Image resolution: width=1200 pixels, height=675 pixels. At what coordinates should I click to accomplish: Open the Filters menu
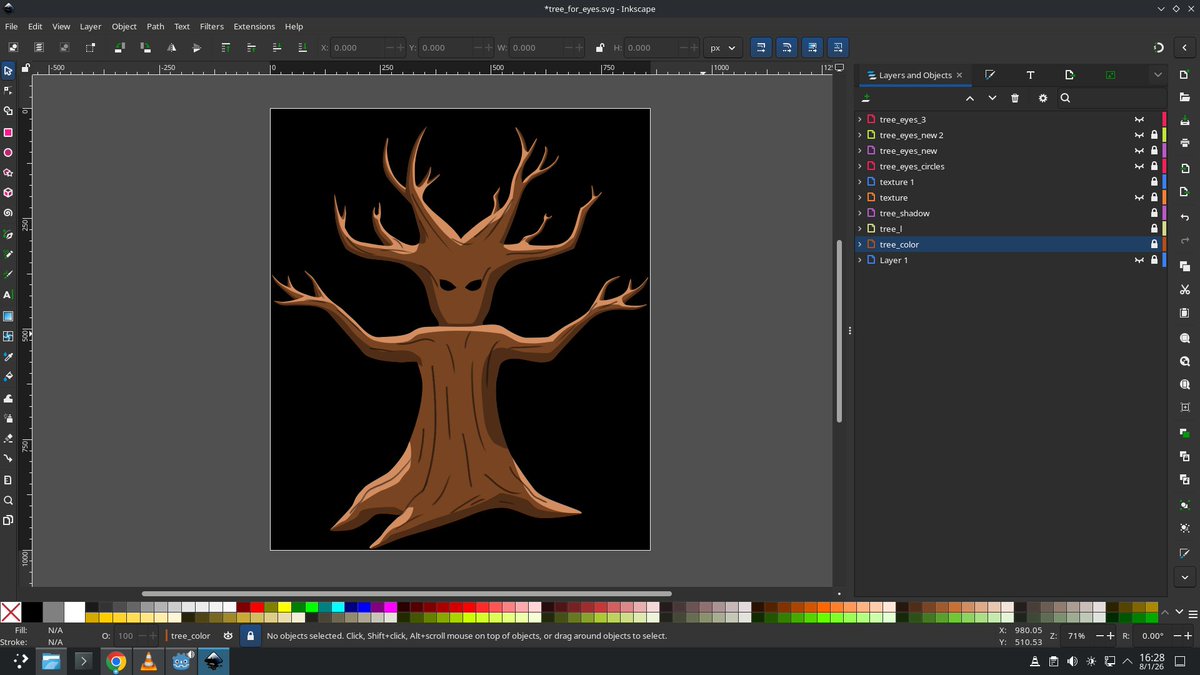pyautogui.click(x=211, y=26)
